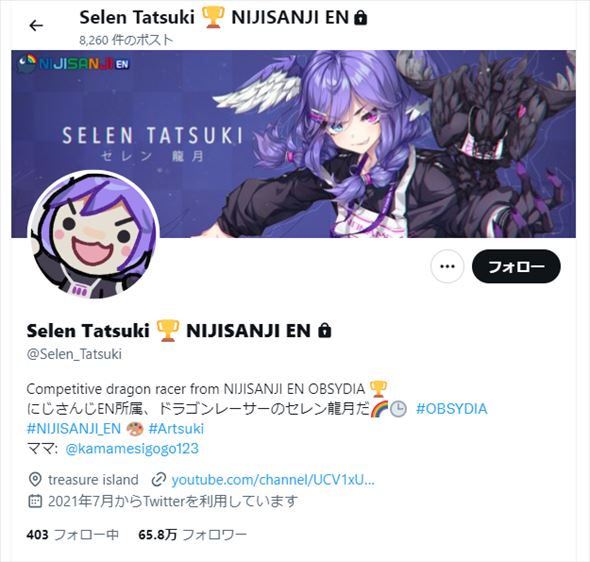Open the #Artsuki hashtag link
The height and width of the screenshot is (562, 590).
(x=176, y=428)
